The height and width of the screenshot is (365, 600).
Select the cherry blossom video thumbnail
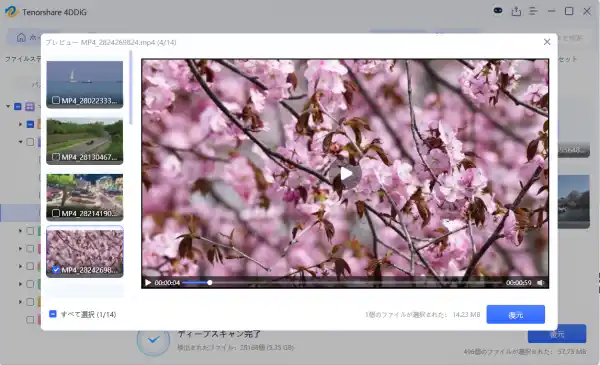point(85,251)
